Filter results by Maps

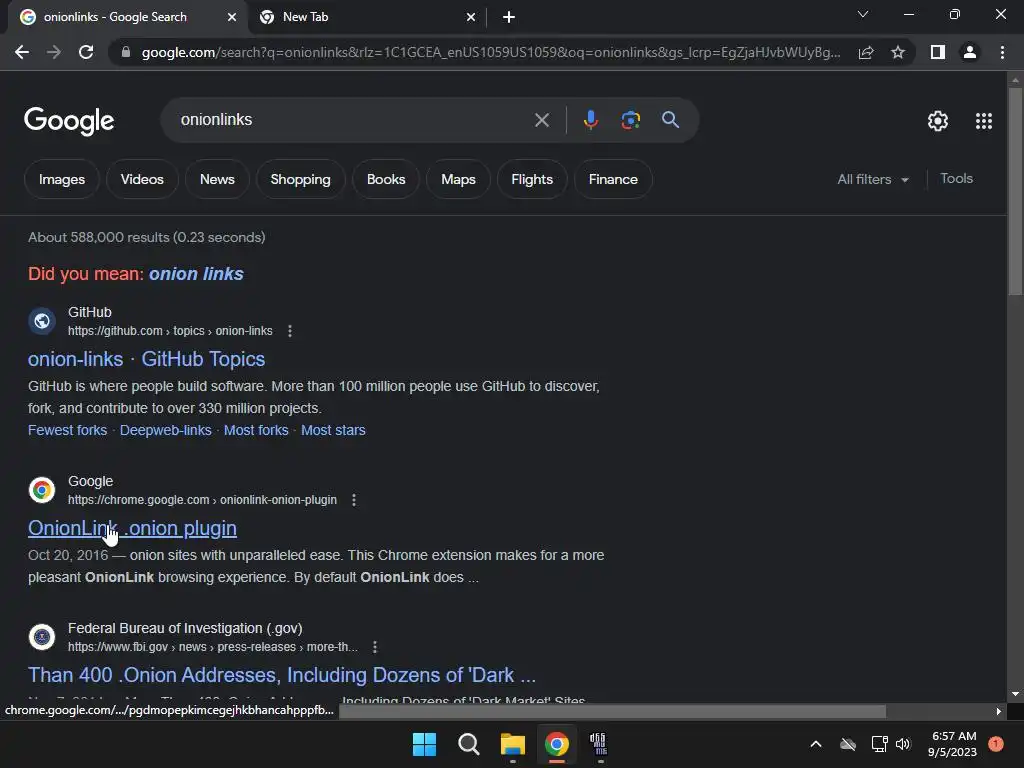pyautogui.click(x=458, y=180)
